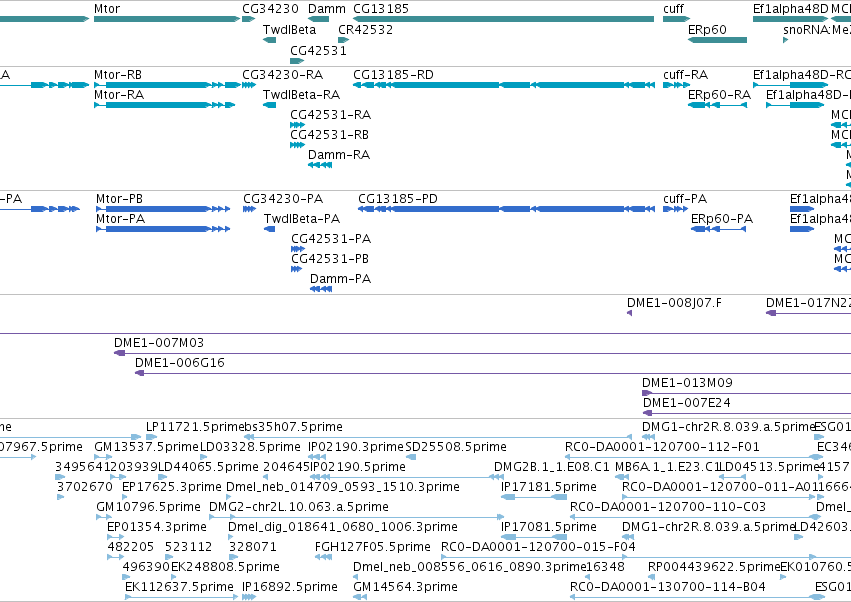The width and height of the screenshot is (851, 602).
Task: Click the TwdlBeta-PA label
Action: coord(302,219)
